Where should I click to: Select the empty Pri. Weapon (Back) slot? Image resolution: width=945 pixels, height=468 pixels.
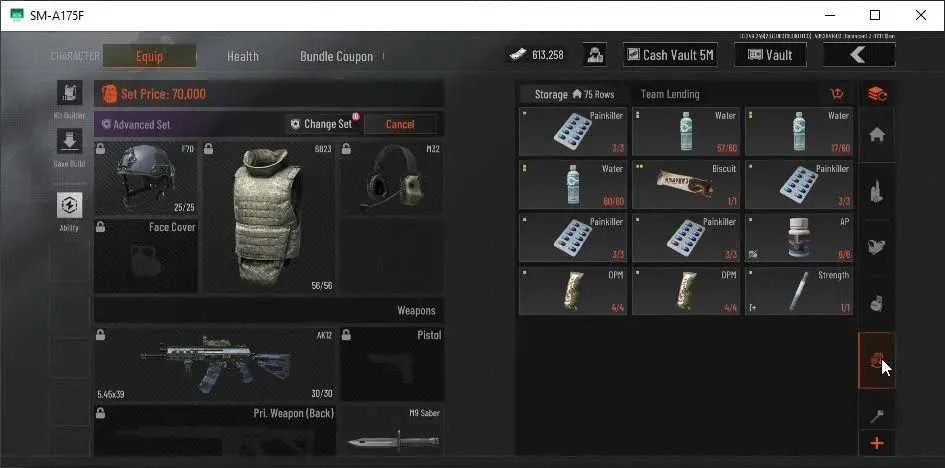215,430
